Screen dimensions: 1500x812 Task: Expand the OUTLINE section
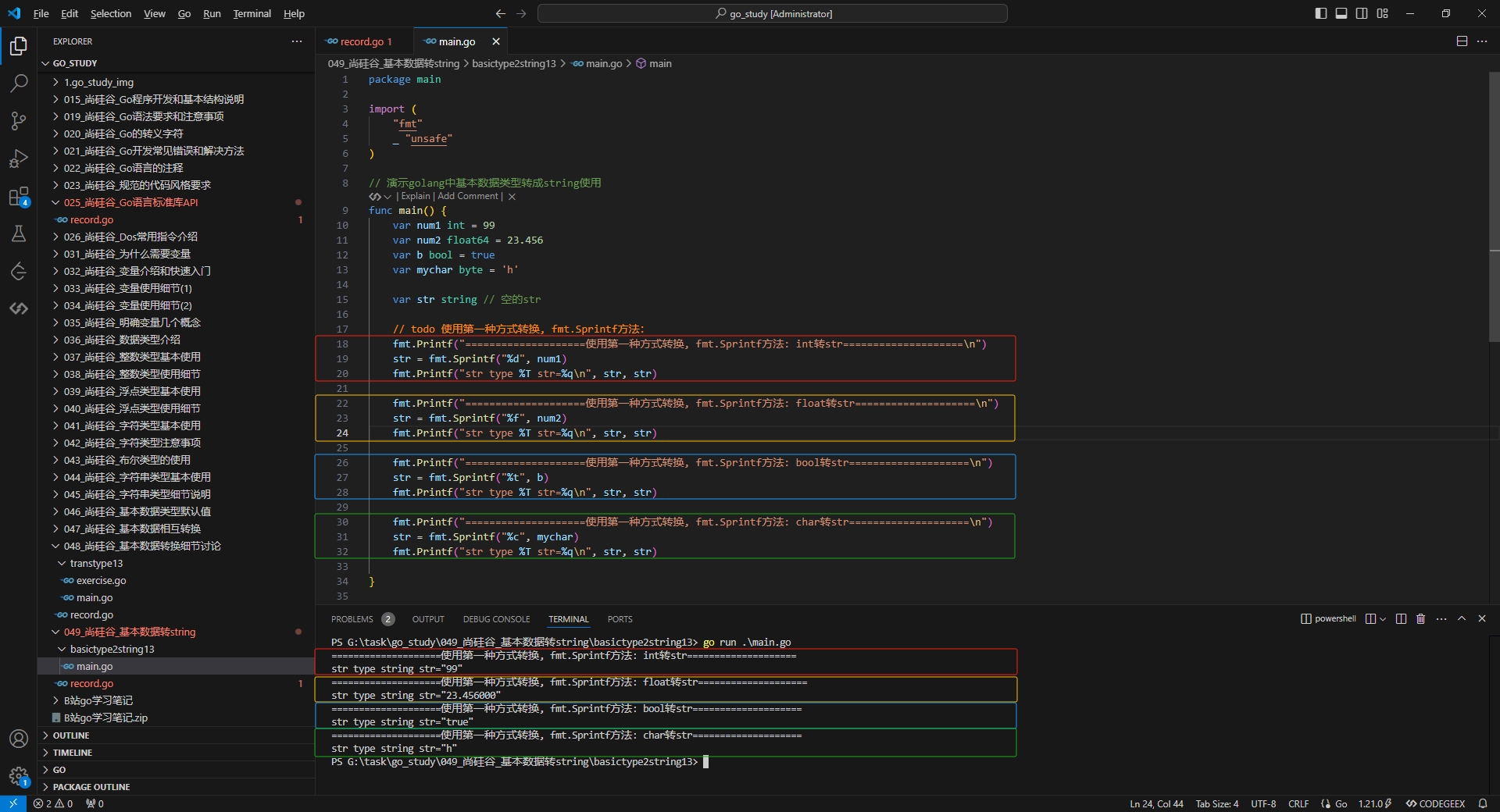(71, 735)
